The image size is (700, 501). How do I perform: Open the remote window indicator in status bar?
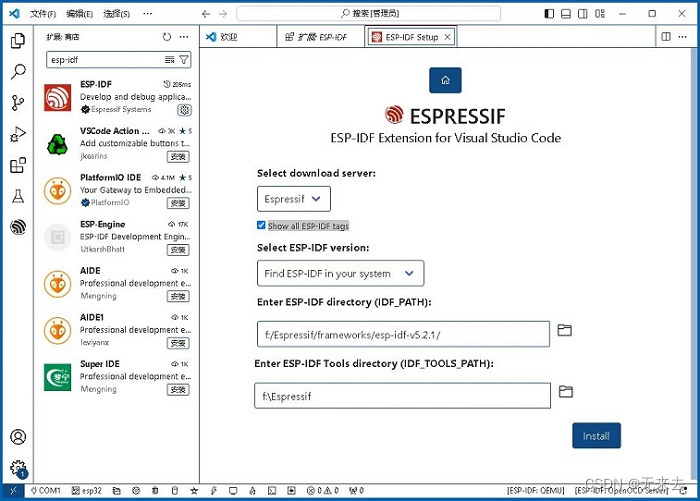[x=13, y=491]
